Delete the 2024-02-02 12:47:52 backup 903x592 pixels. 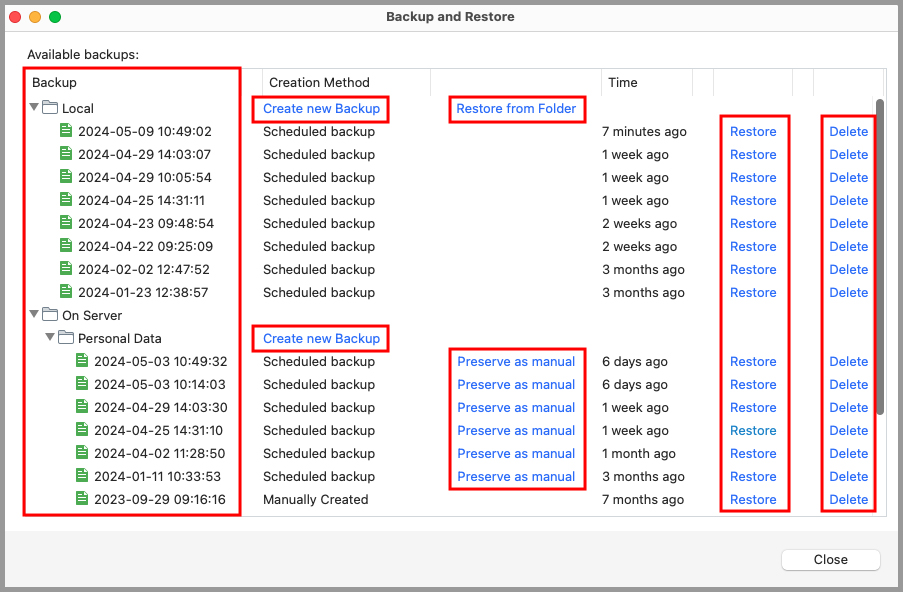click(x=848, y=270)
